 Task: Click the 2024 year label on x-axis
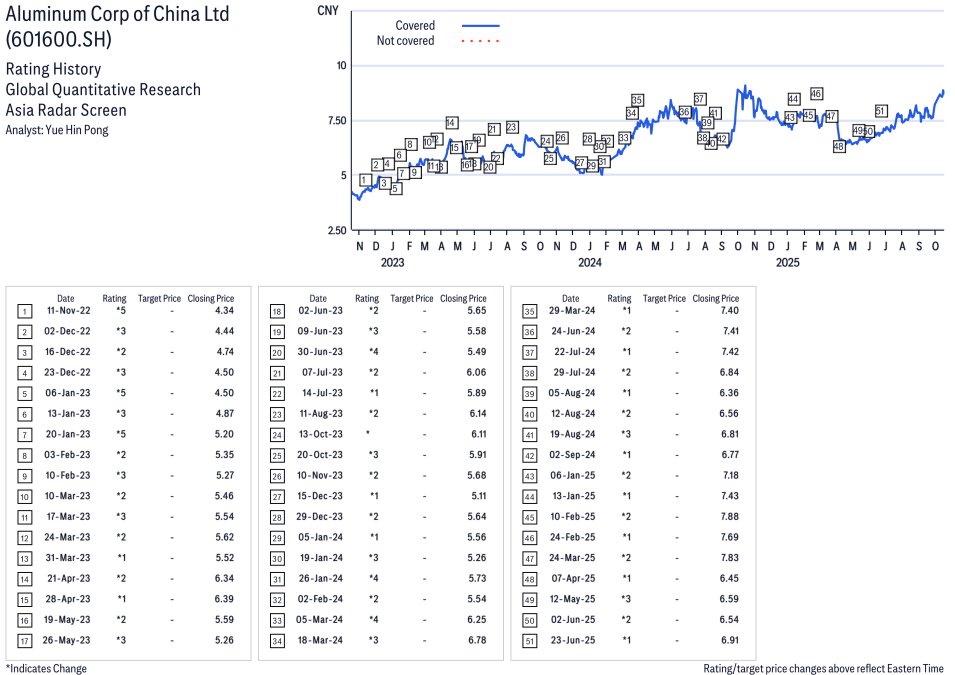pyautogui.click(x=590, y=263)
